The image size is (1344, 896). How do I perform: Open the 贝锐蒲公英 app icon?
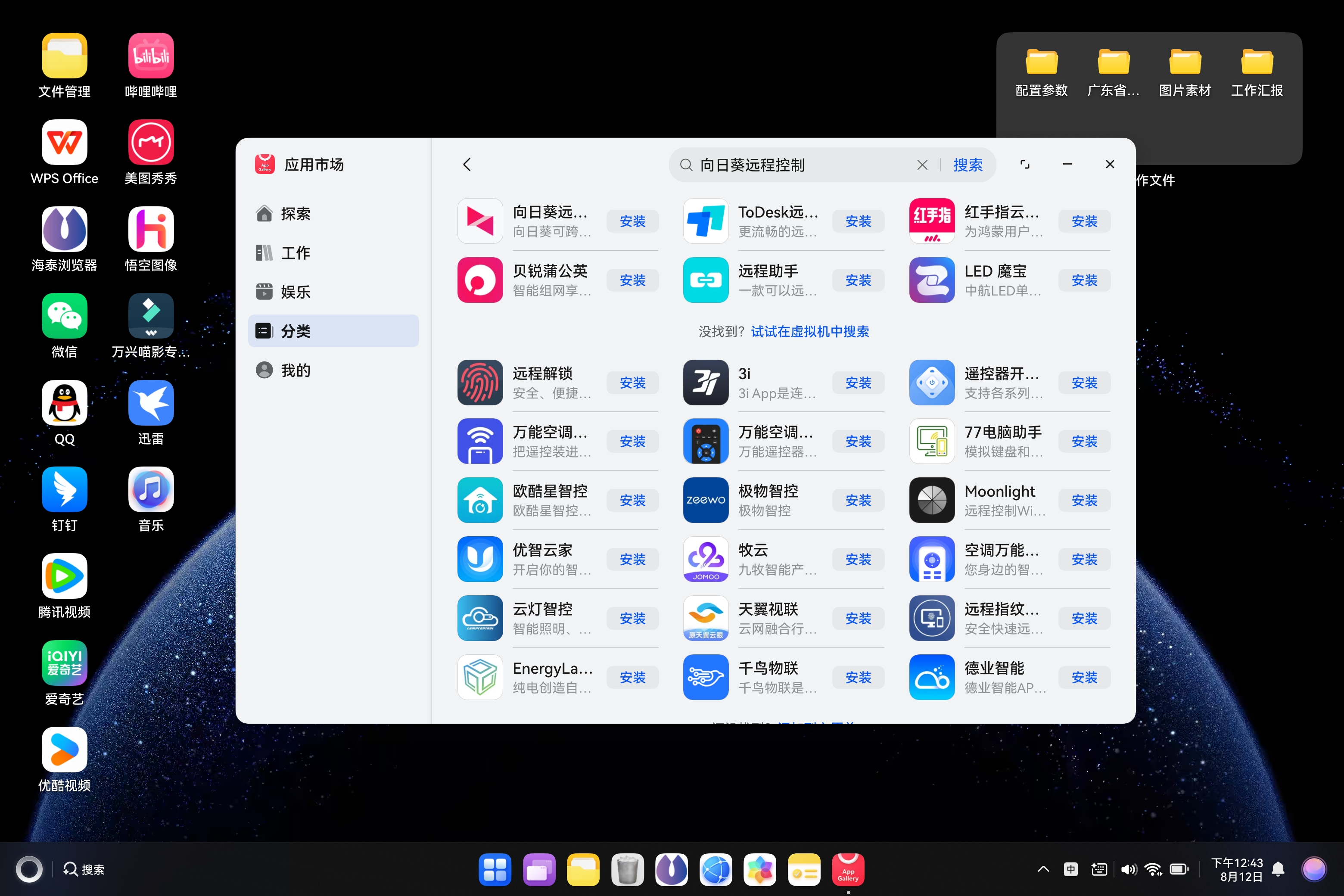click(x=480, y=280)
